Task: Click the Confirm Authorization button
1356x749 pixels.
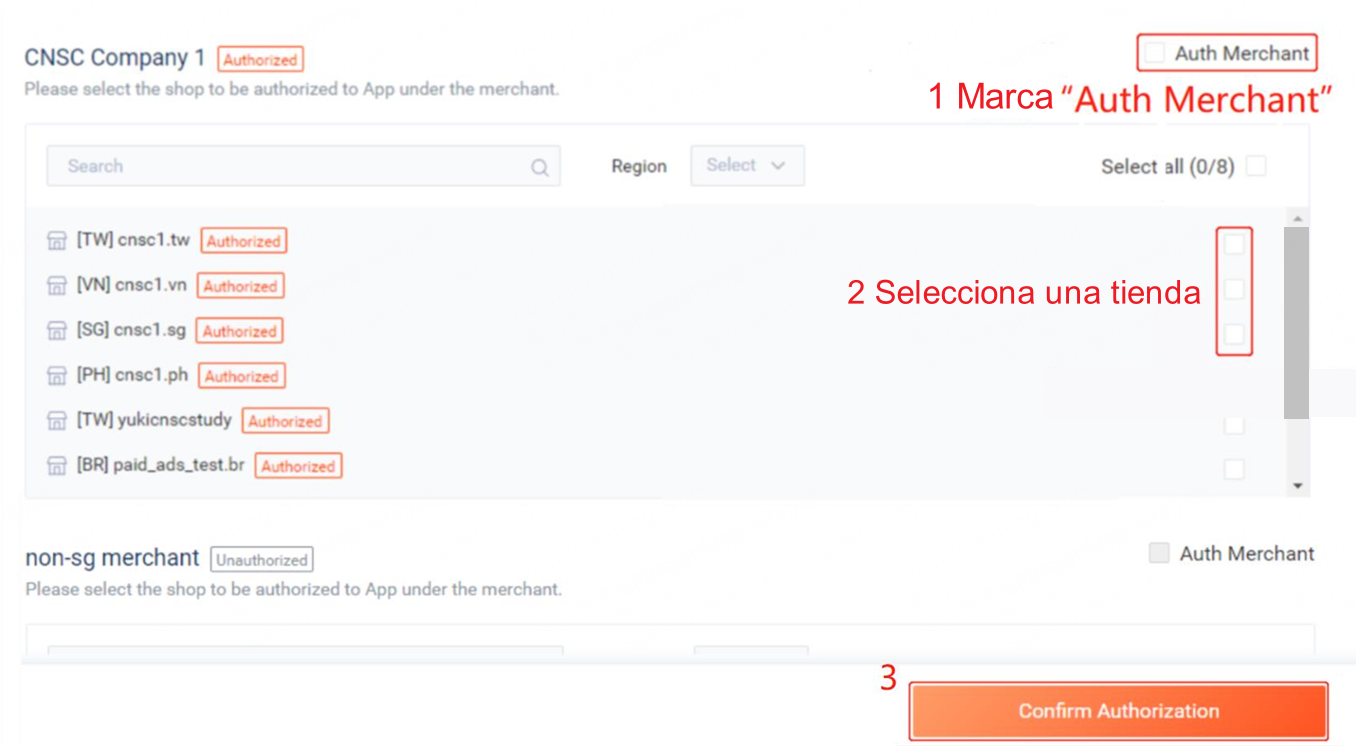Action: [x=1118, y=711]
